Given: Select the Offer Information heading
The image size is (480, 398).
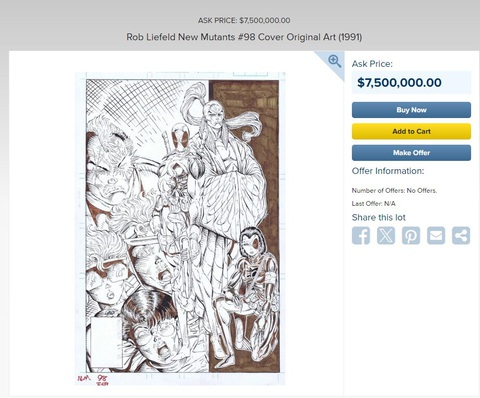Looking at the screenshot, I should click(388, 171).
